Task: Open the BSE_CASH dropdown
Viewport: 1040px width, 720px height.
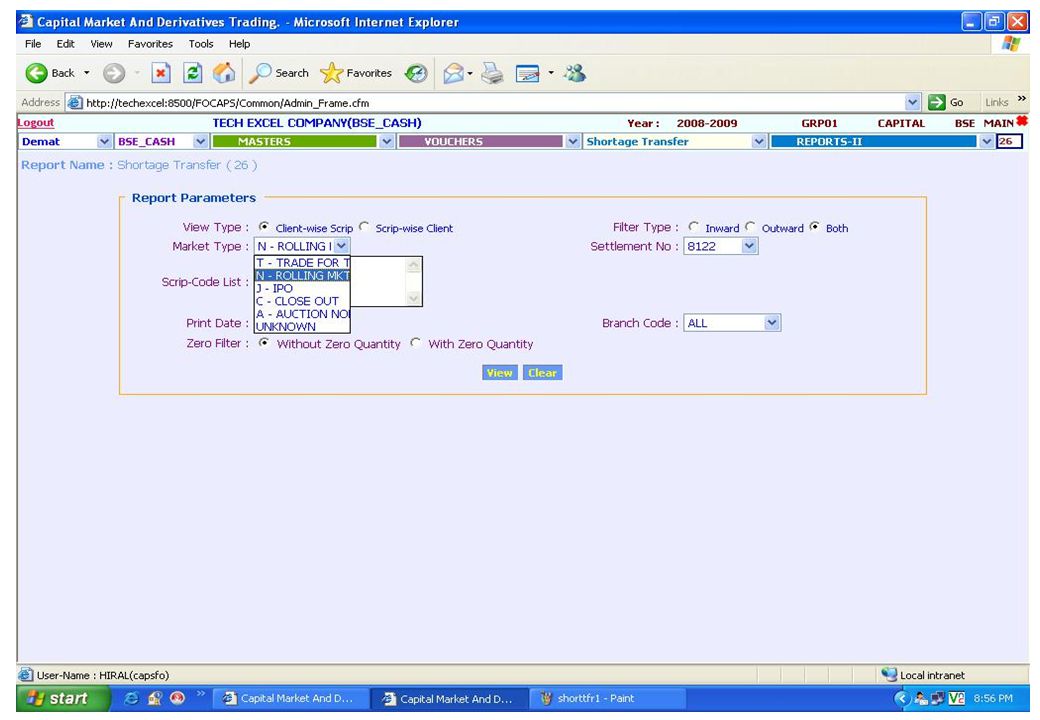Action: point(161,141)
